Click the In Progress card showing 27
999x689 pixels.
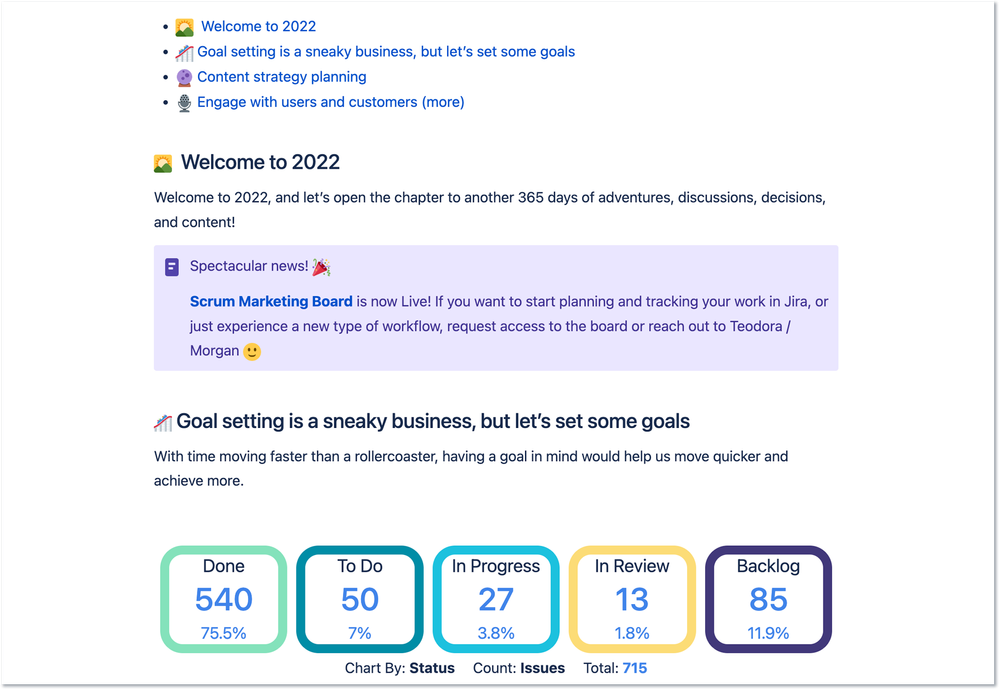(495, 598)
